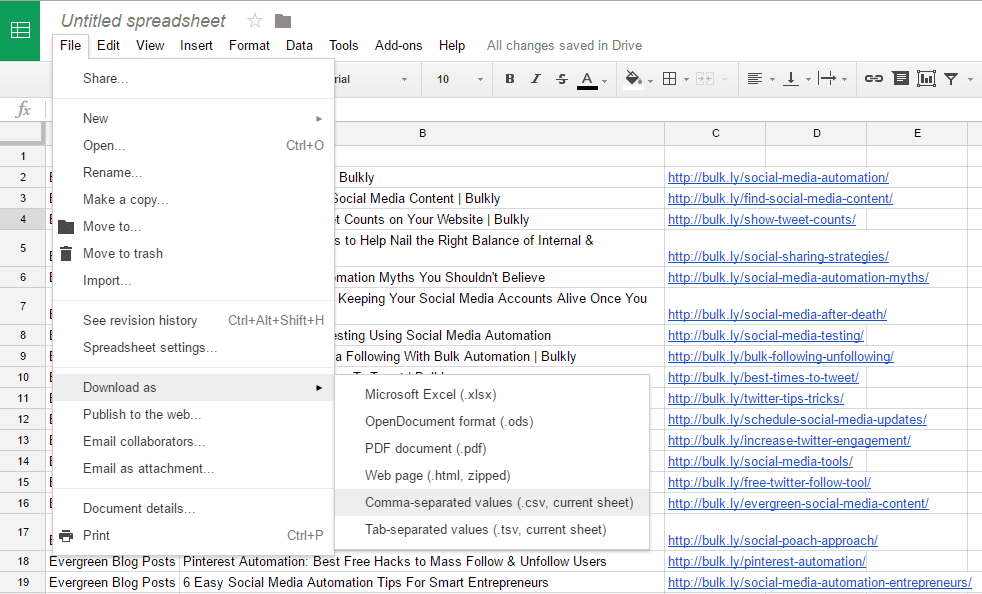The height and width of the screenshot is (594, 982).
Task: Click the fx formula icon
Action: point(23,109)
